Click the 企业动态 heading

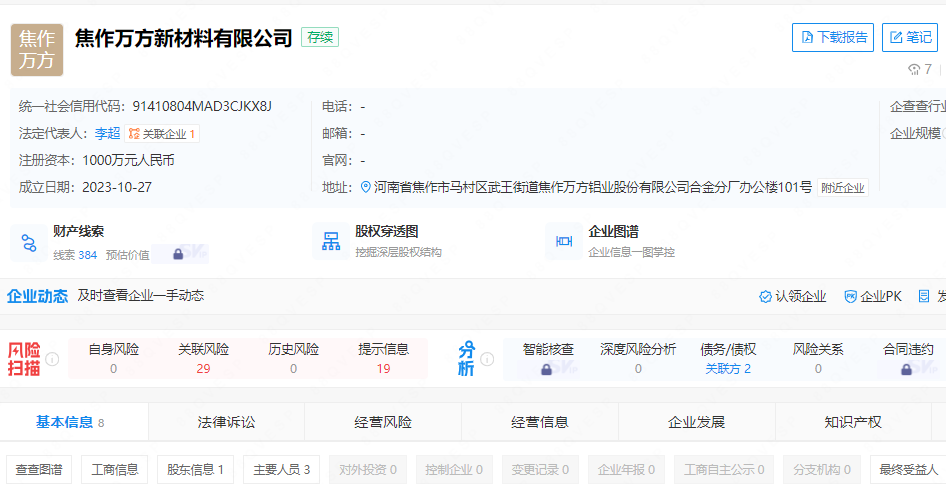(37, 296)
